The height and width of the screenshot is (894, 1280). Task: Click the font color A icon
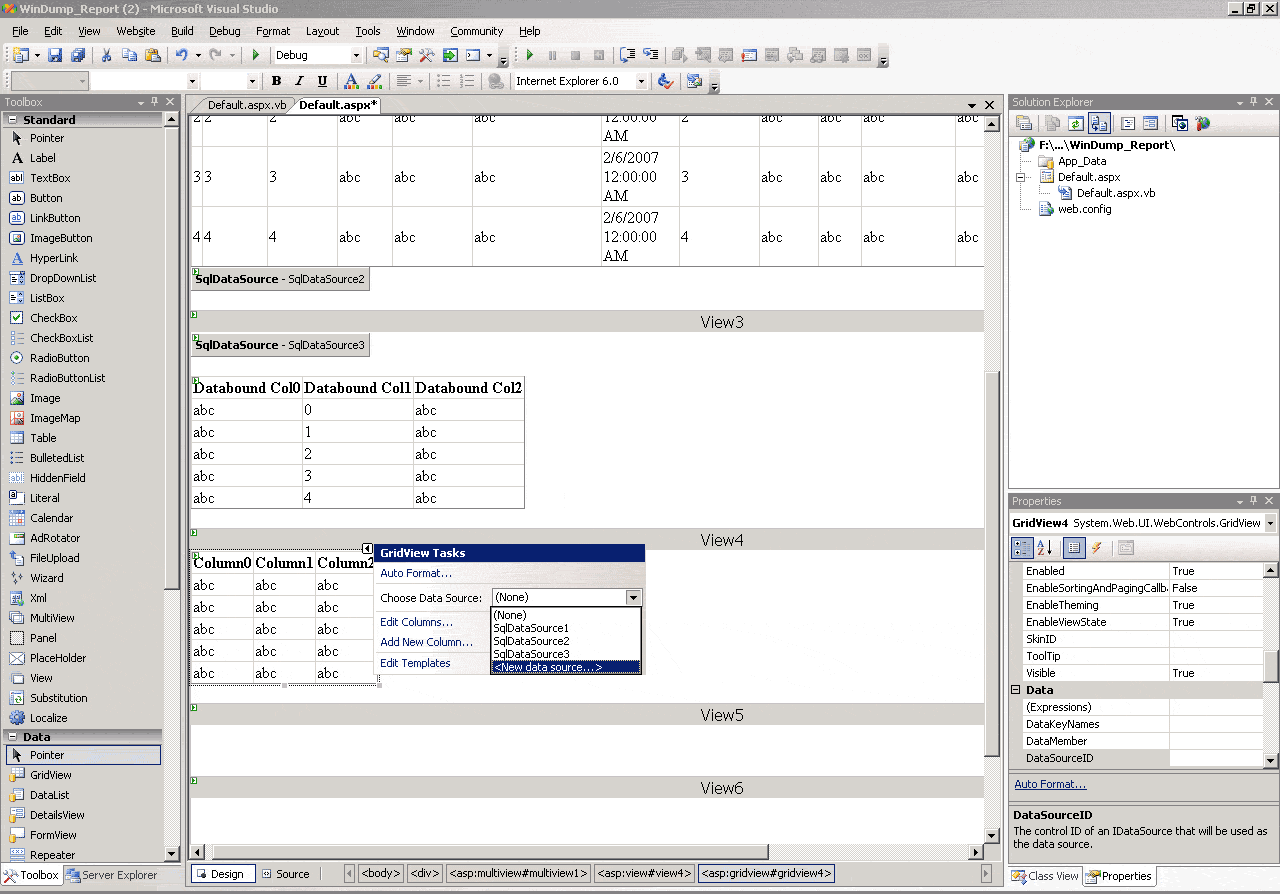(351, 82)
